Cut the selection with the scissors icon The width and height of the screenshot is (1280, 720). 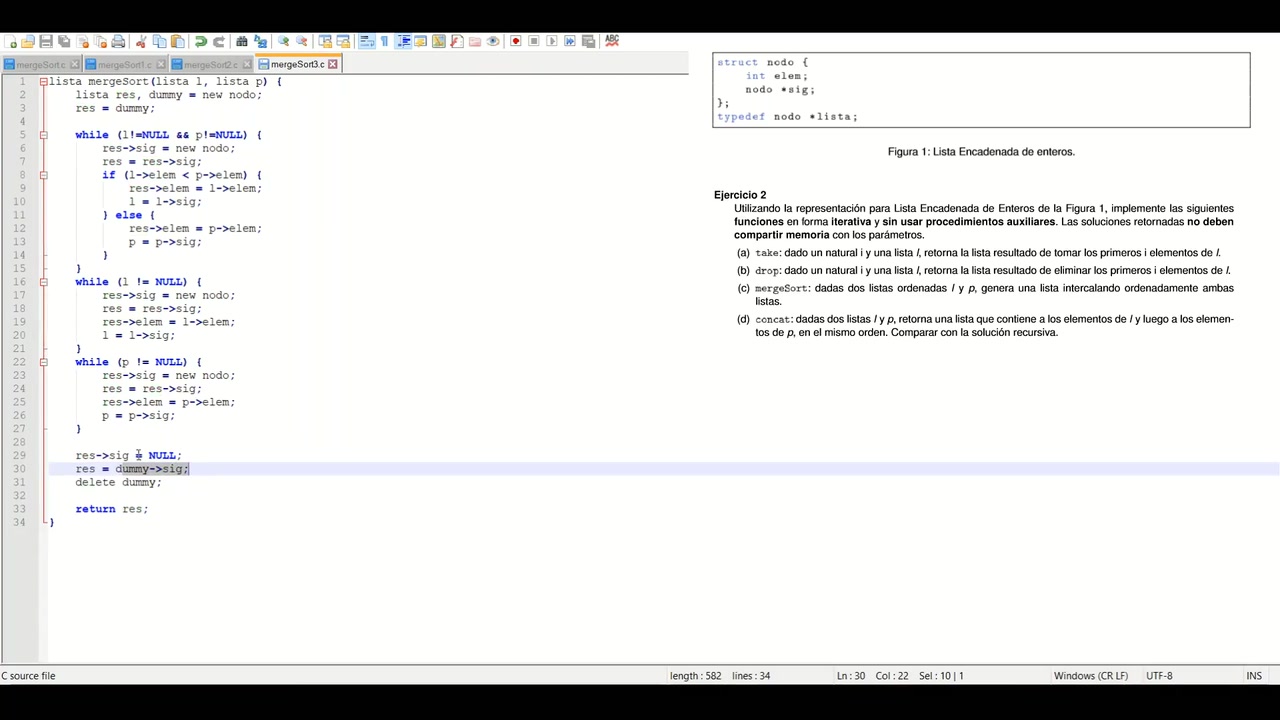pos(141,41)
